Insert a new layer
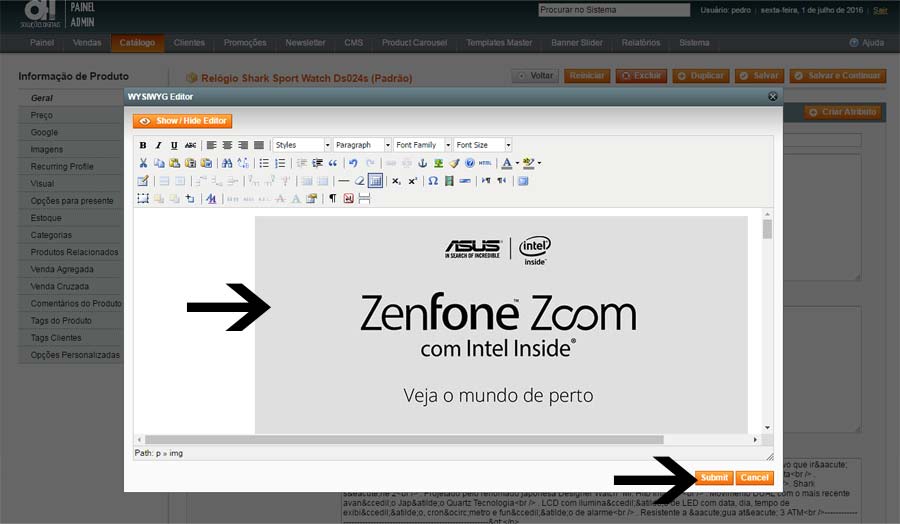The image size is (900, 524). point(143,199)
